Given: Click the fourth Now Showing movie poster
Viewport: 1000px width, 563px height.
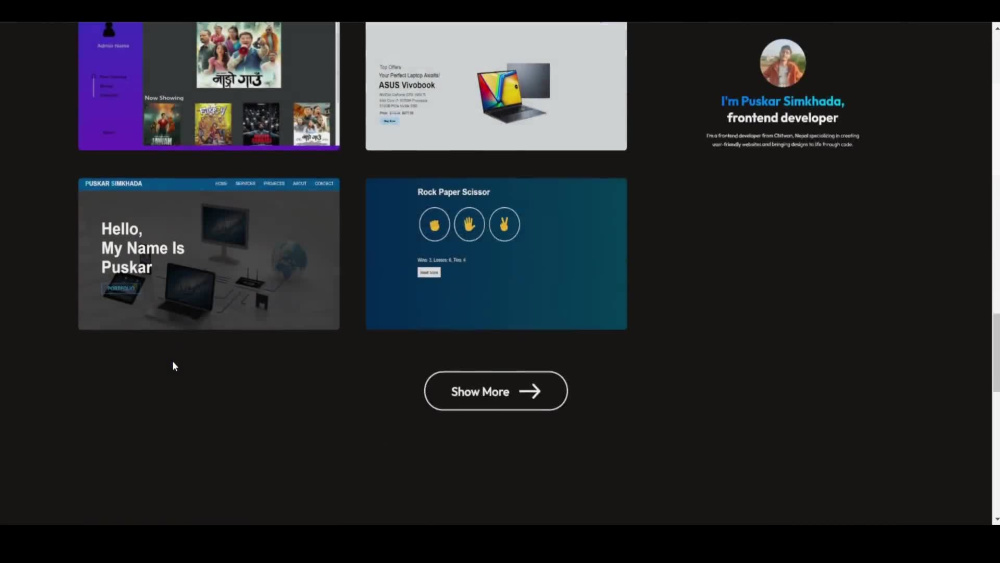Looking at the screenshot, I should click(x=312, y=124).
